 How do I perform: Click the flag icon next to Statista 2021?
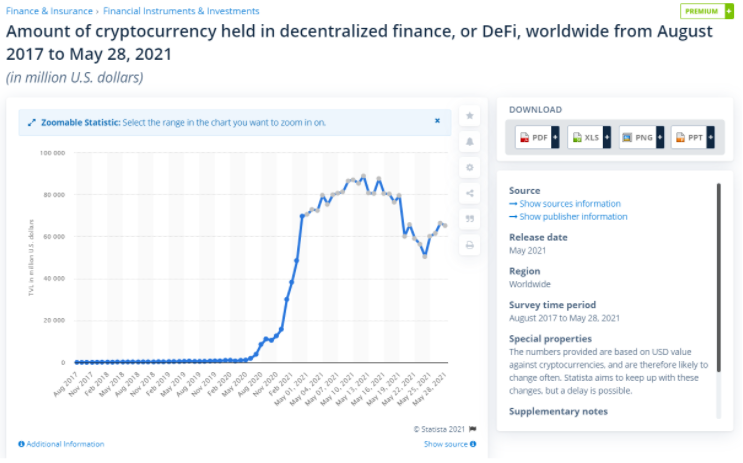[472, 429]
